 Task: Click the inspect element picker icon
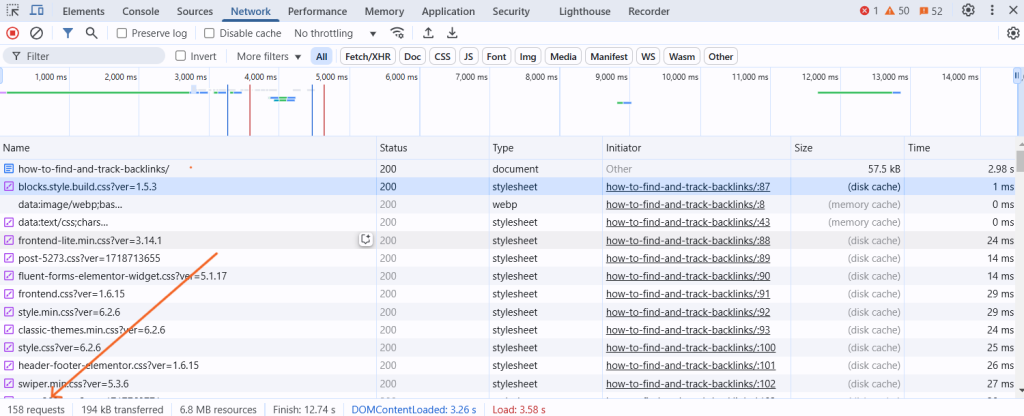pyautogui.click(x=13, y=11)
